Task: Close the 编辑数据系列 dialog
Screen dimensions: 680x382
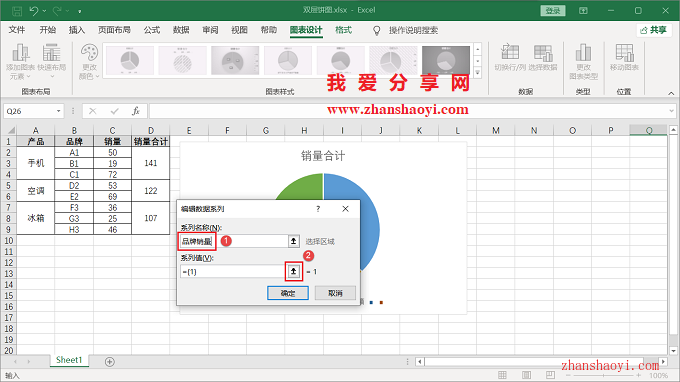Action: pyautogui.click(x=345, y=209)
